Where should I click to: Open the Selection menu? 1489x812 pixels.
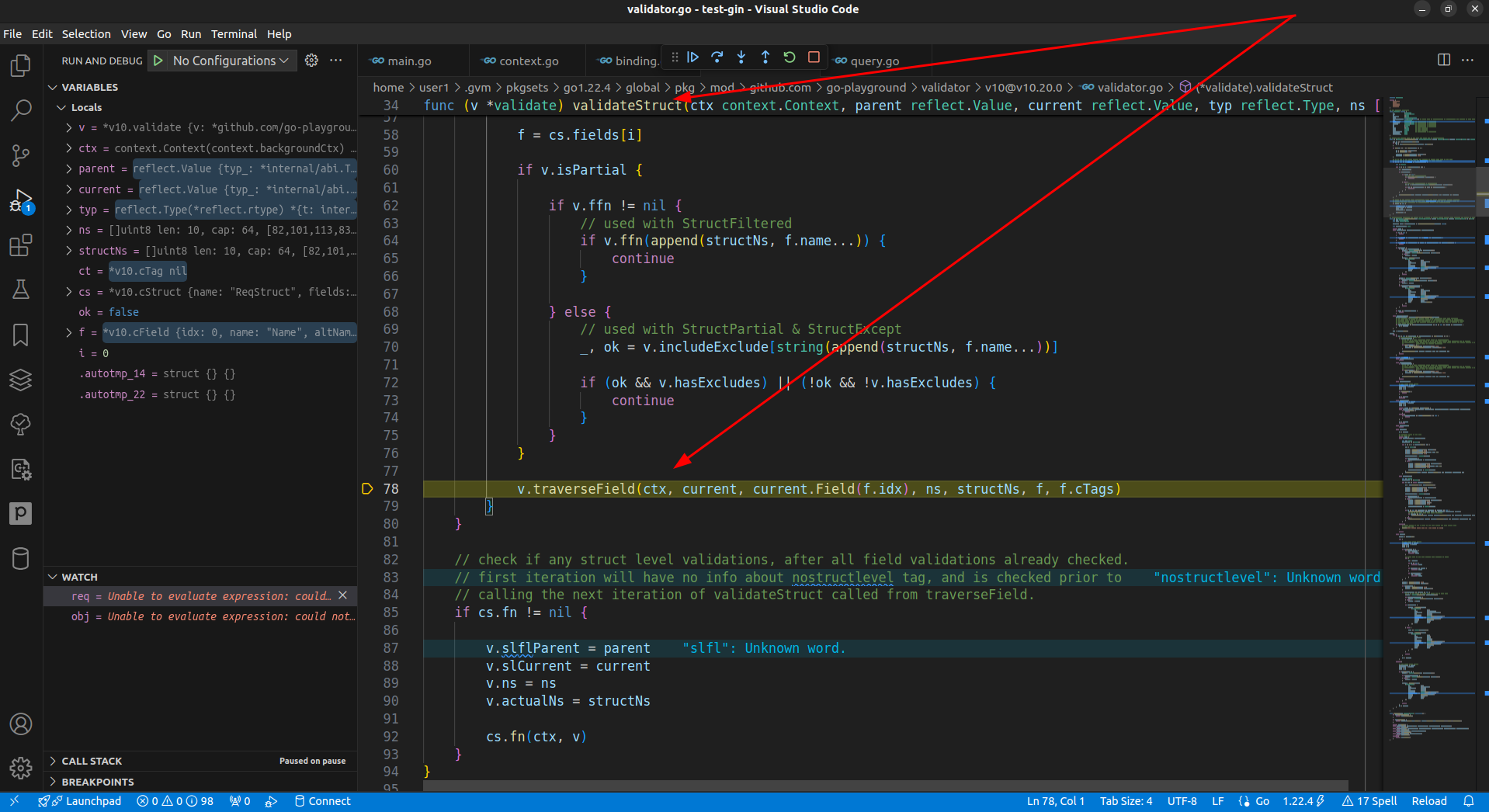pyautogui.click(x=86, y=34)
